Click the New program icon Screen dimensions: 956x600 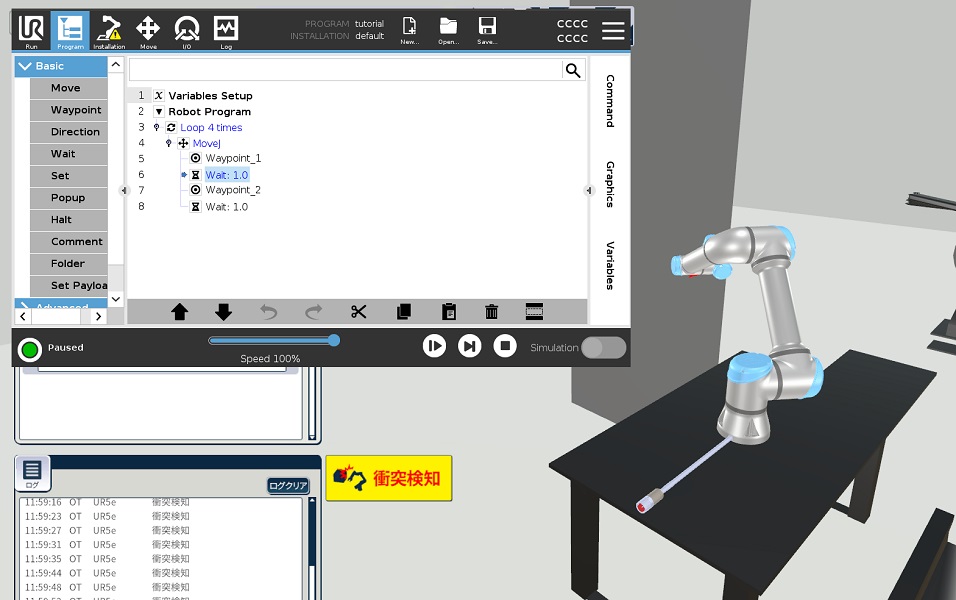[x=409, y=31]
